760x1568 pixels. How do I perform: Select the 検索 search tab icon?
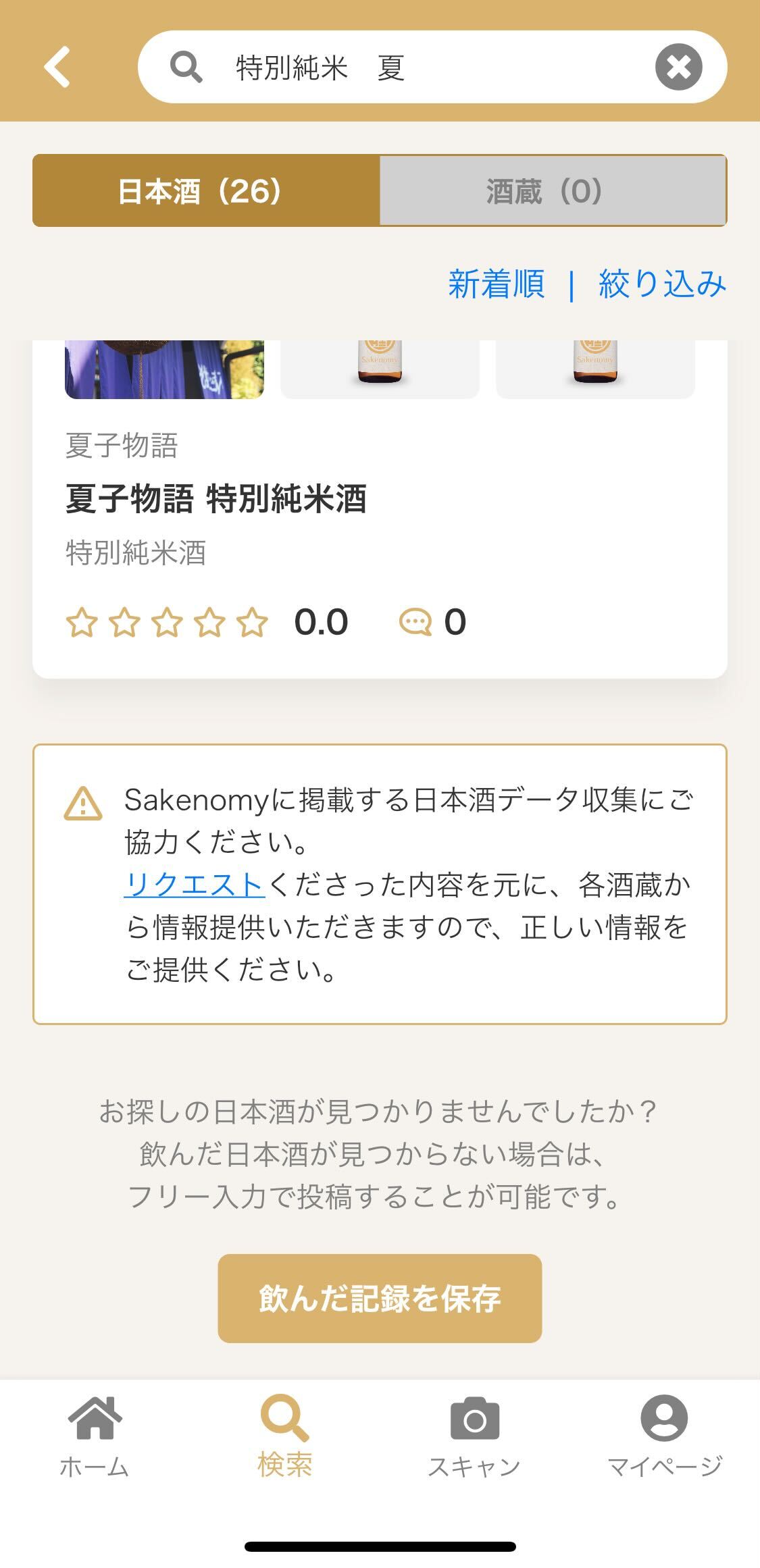[x=284, y=1417]
